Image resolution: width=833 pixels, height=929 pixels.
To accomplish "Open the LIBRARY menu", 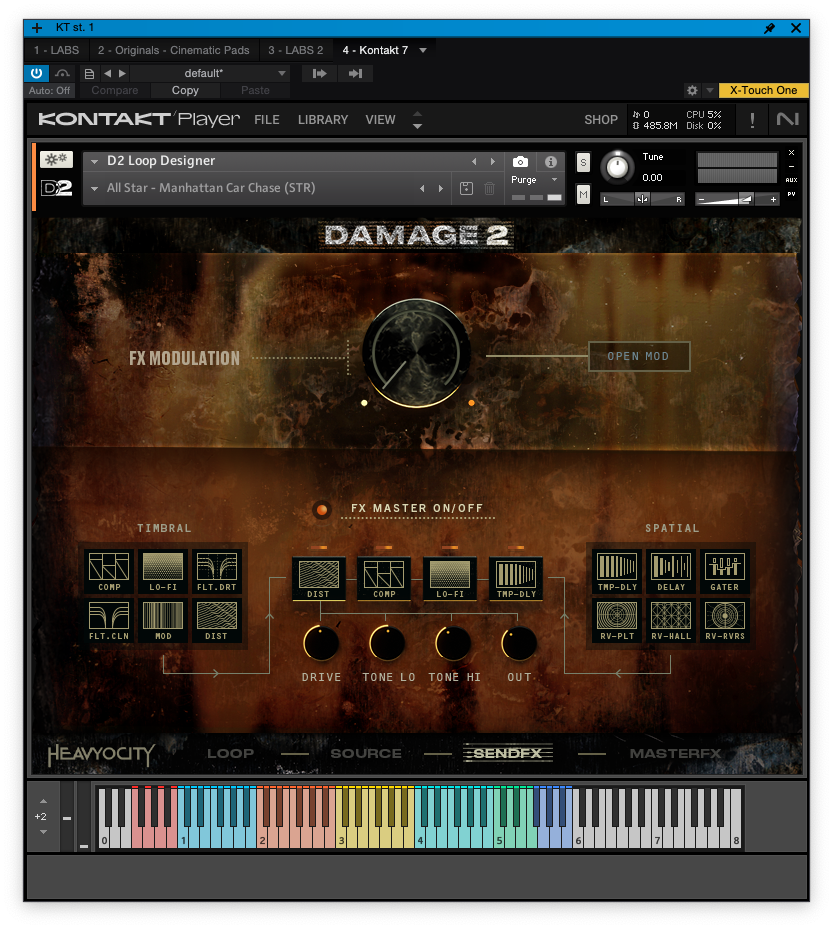I will (323, 120).
